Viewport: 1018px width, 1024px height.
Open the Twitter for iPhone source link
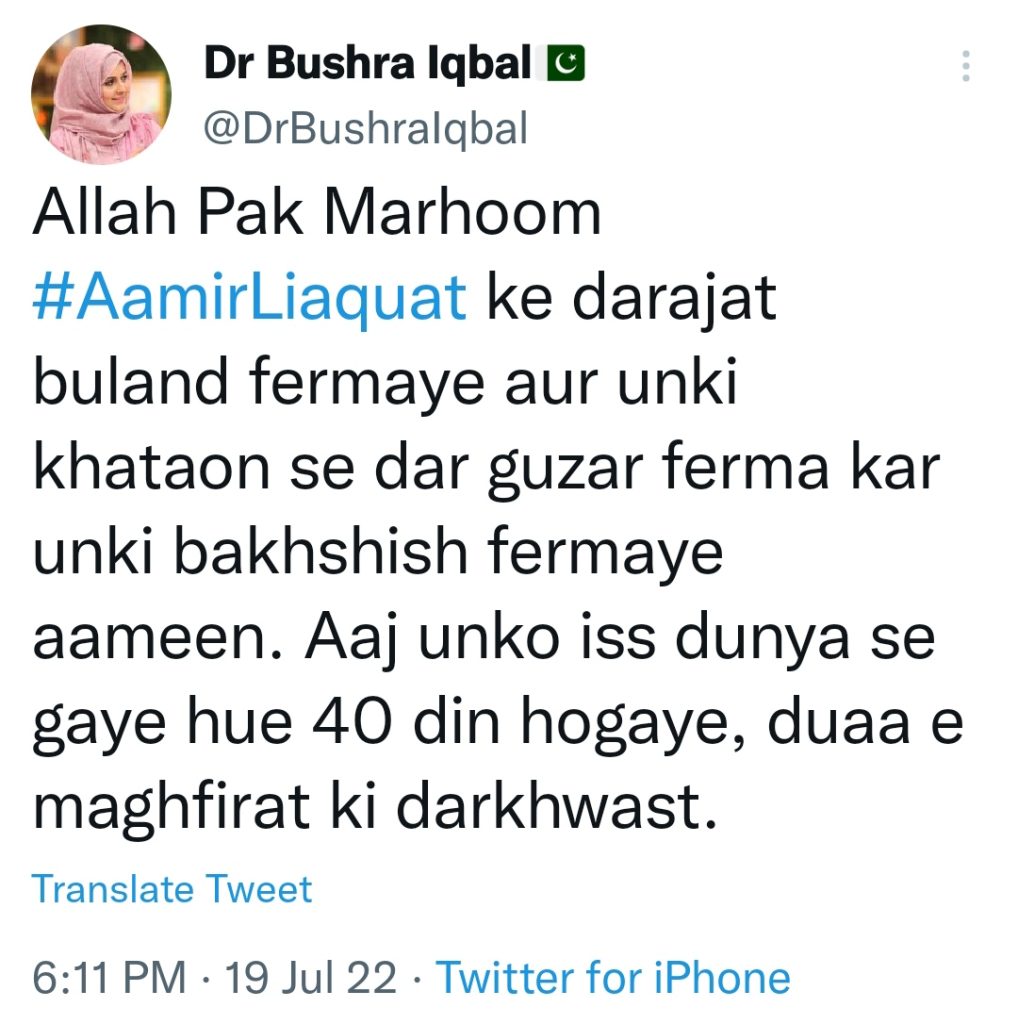613,978
